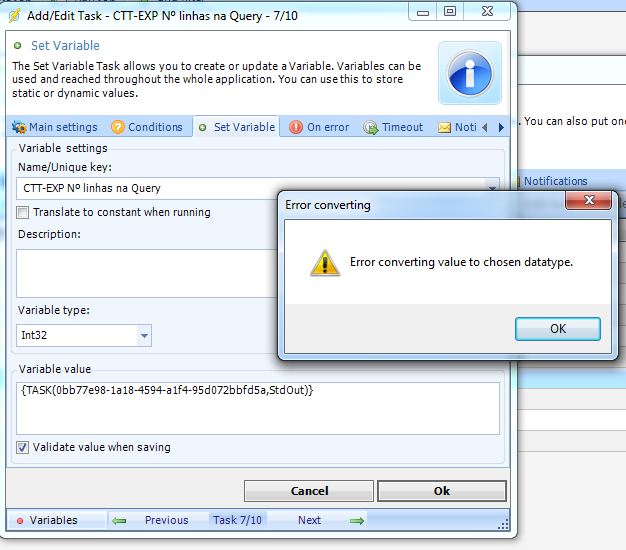626x550 pixels.
Task: Click into the Variable value text box
Action: tap(258, 409)
